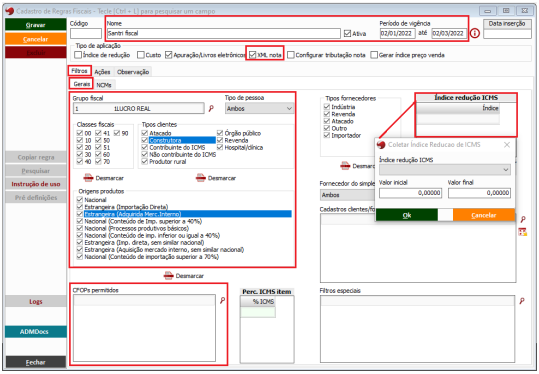Click the Data inserção field

[507, 34]
